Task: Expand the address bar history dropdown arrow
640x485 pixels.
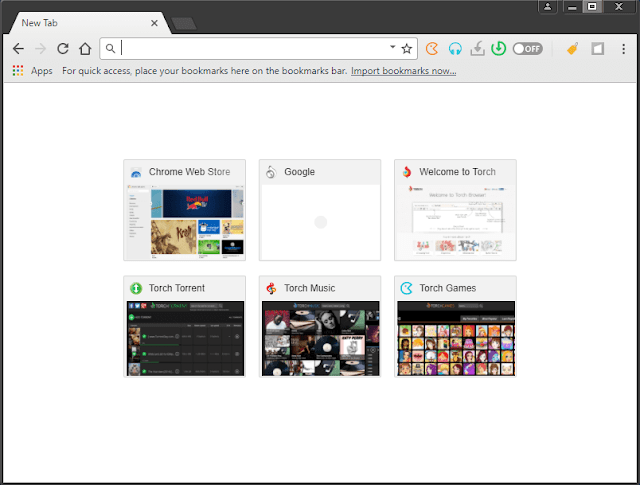Action: click(393, 47)
